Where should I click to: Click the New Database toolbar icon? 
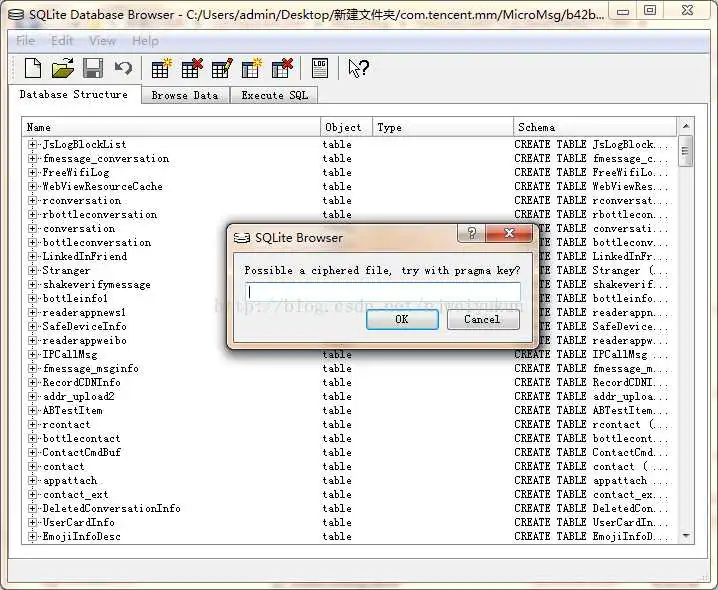33,69
